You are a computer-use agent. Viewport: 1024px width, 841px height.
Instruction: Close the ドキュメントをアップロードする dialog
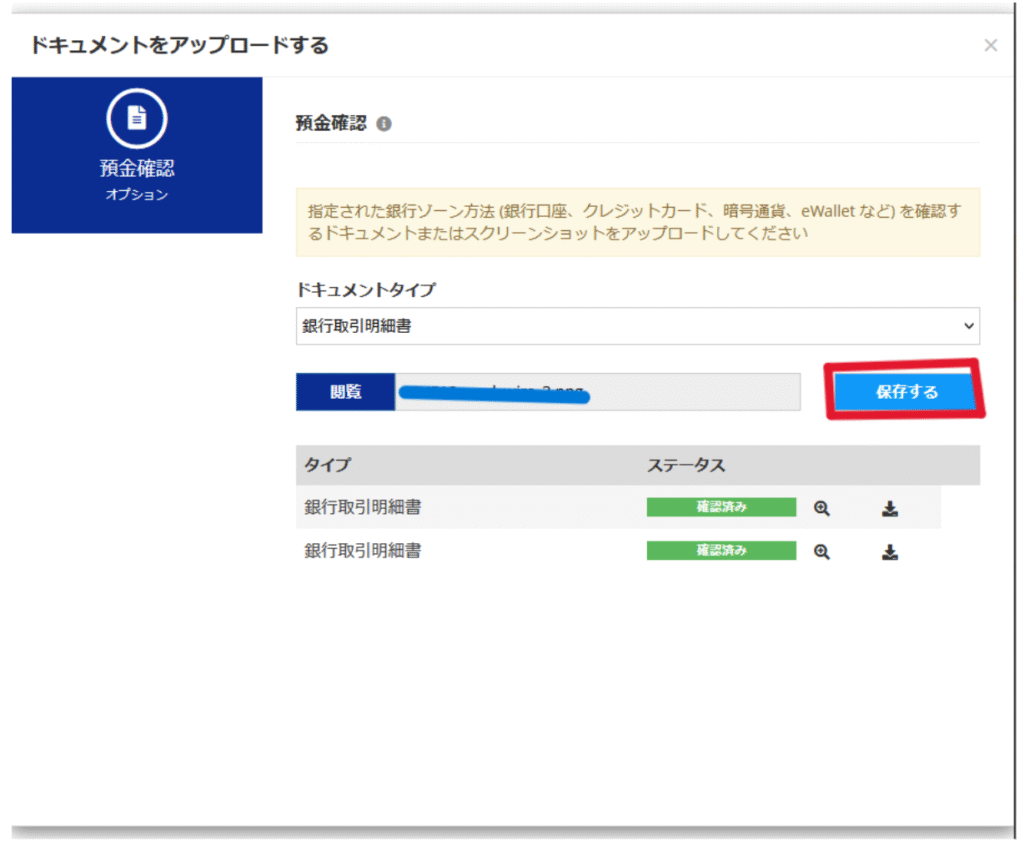coord(990,45)
